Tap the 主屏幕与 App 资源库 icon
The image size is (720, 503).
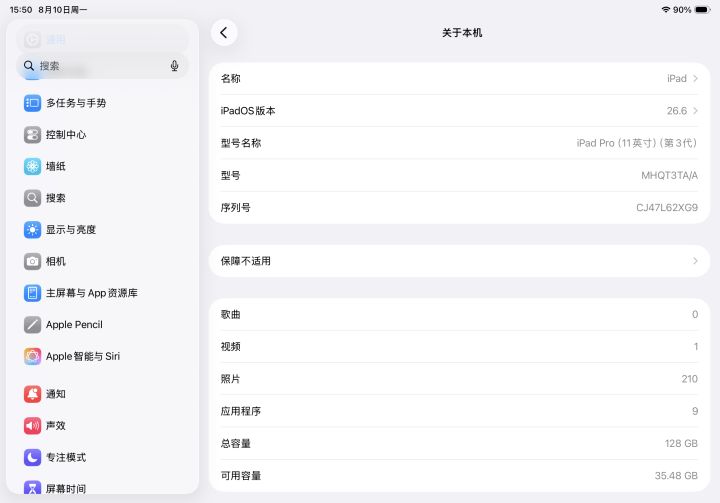pyautogui.click(x=32, y=293)
